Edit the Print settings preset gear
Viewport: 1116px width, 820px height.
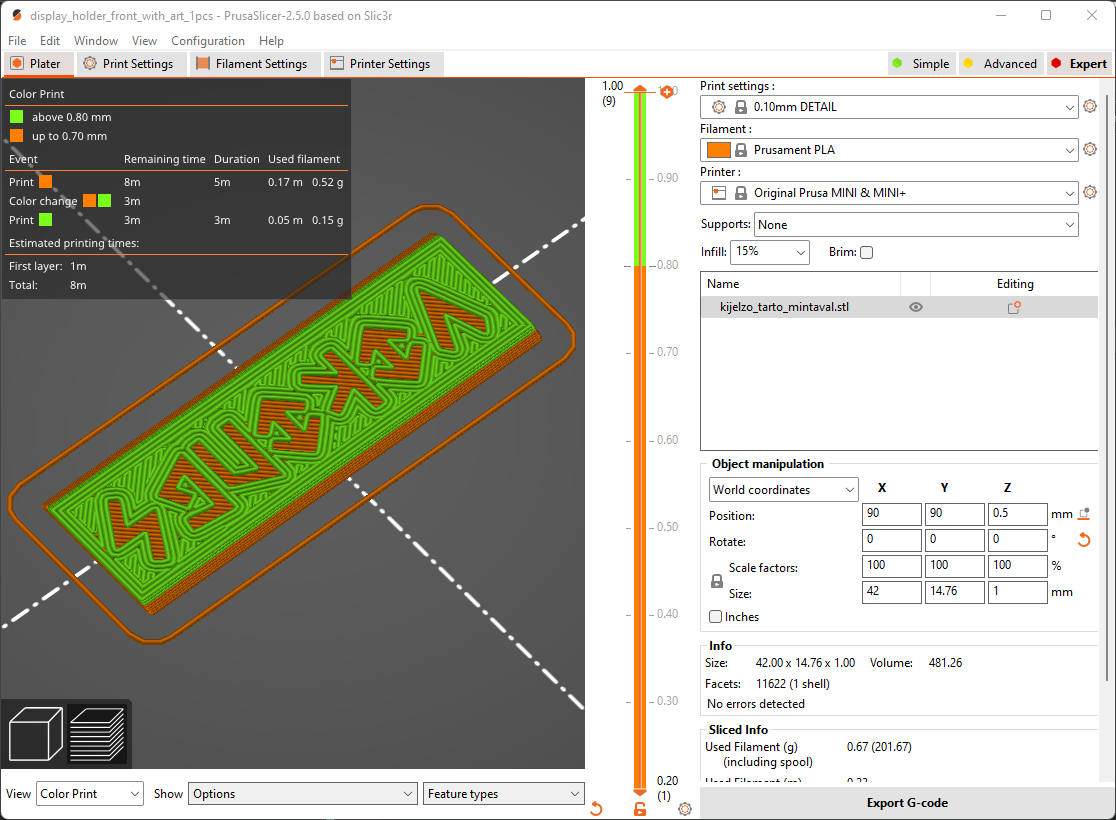(1090, 107)
